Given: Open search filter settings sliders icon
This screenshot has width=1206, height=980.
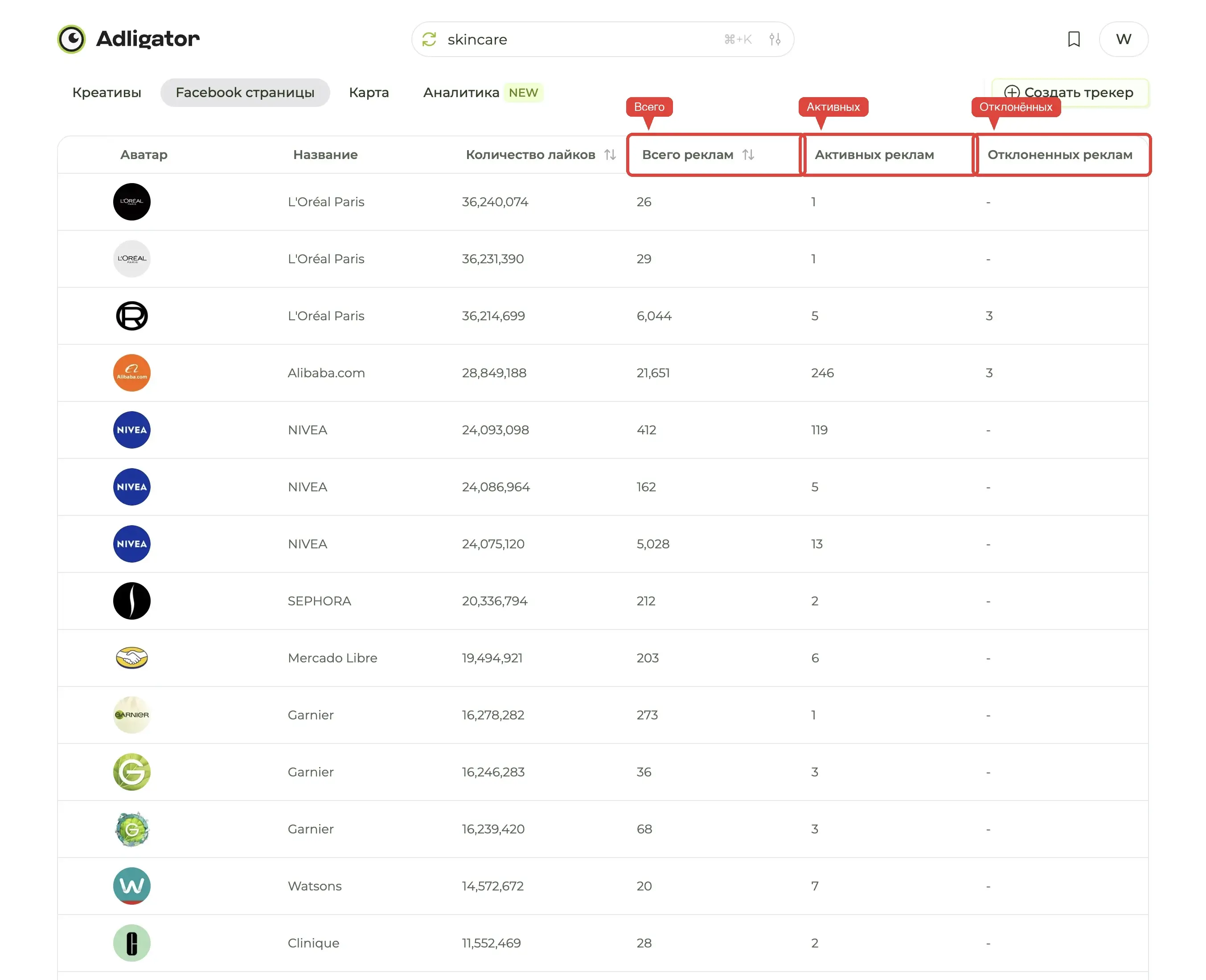Looking at the screenshot, I should coord(775,40).
